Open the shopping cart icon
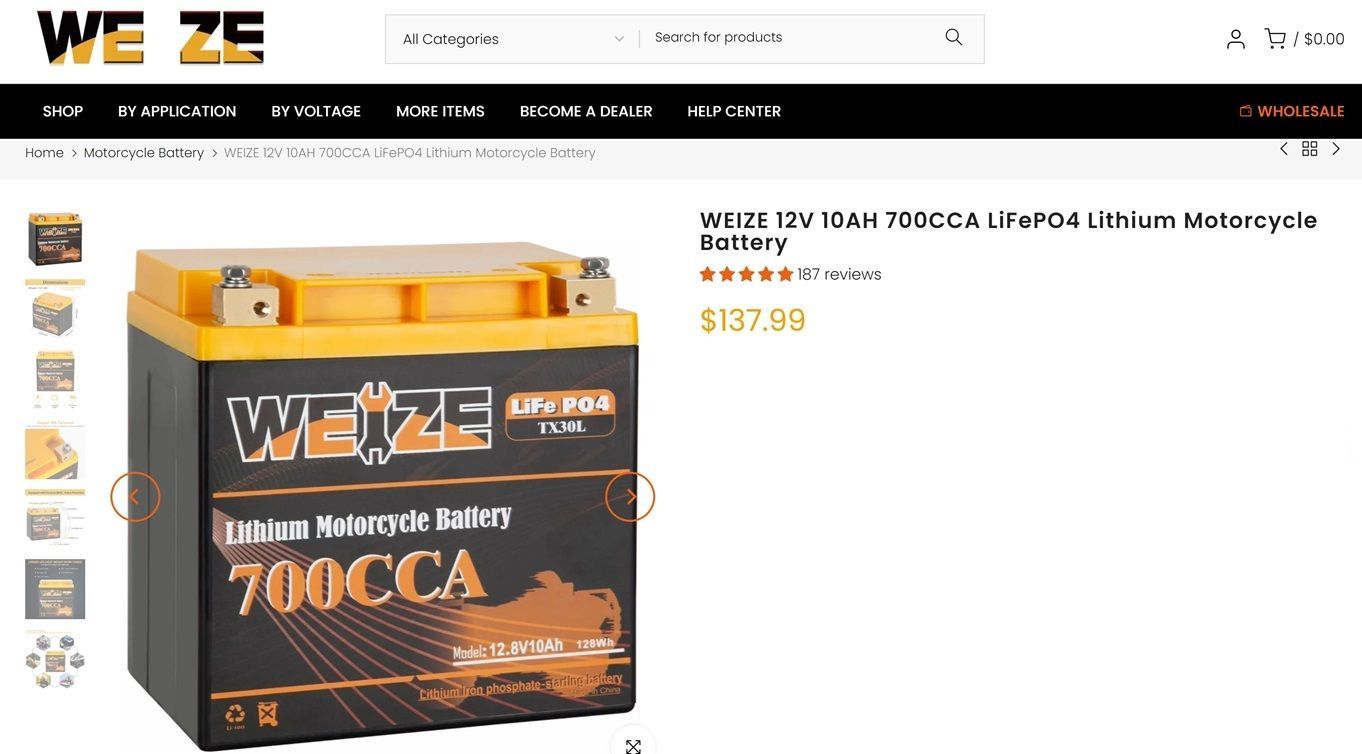This screenshot has width=1362, height=754. point(1275,39)
